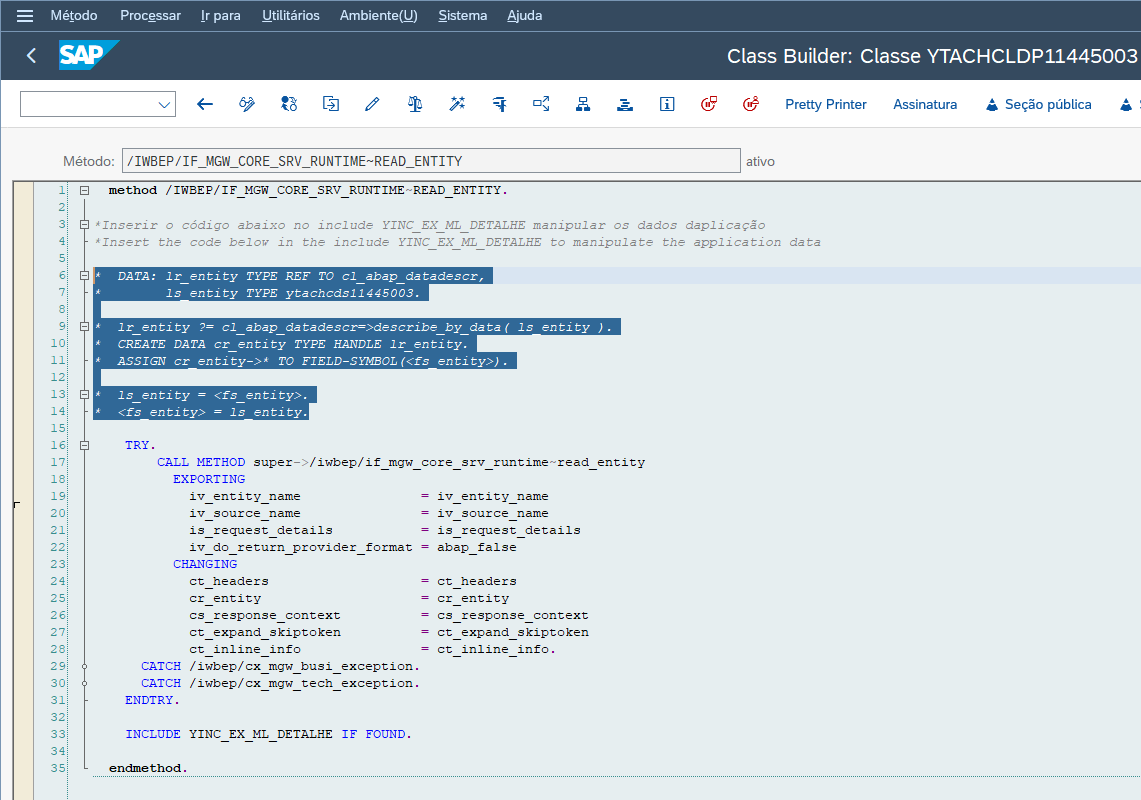This screenshot has width=1141, height=800.
Task: Click the Método name input field
Action: tap(431, 161)
